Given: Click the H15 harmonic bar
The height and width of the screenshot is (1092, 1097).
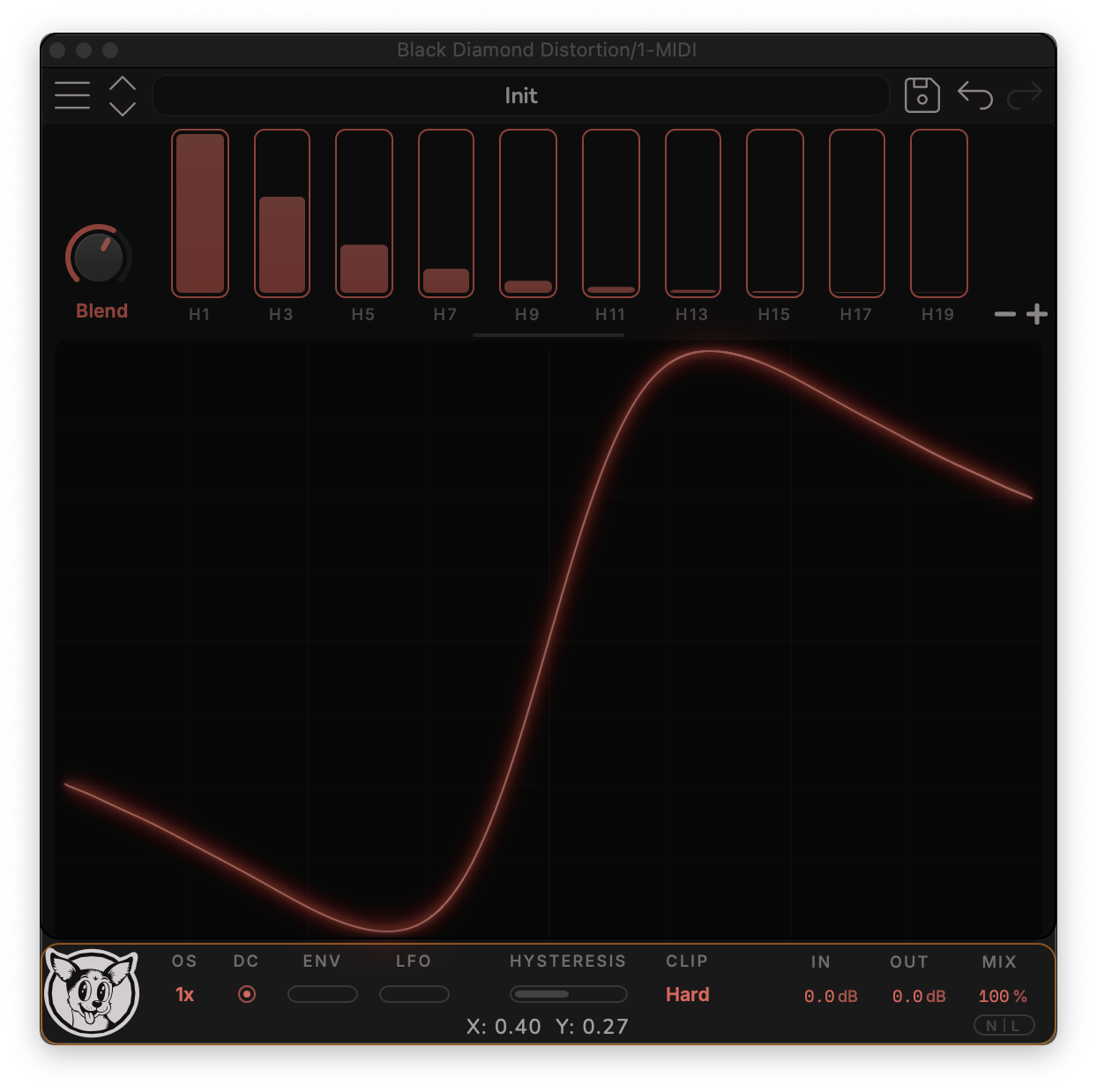Looking at the screenshot, I should point(775,213).
